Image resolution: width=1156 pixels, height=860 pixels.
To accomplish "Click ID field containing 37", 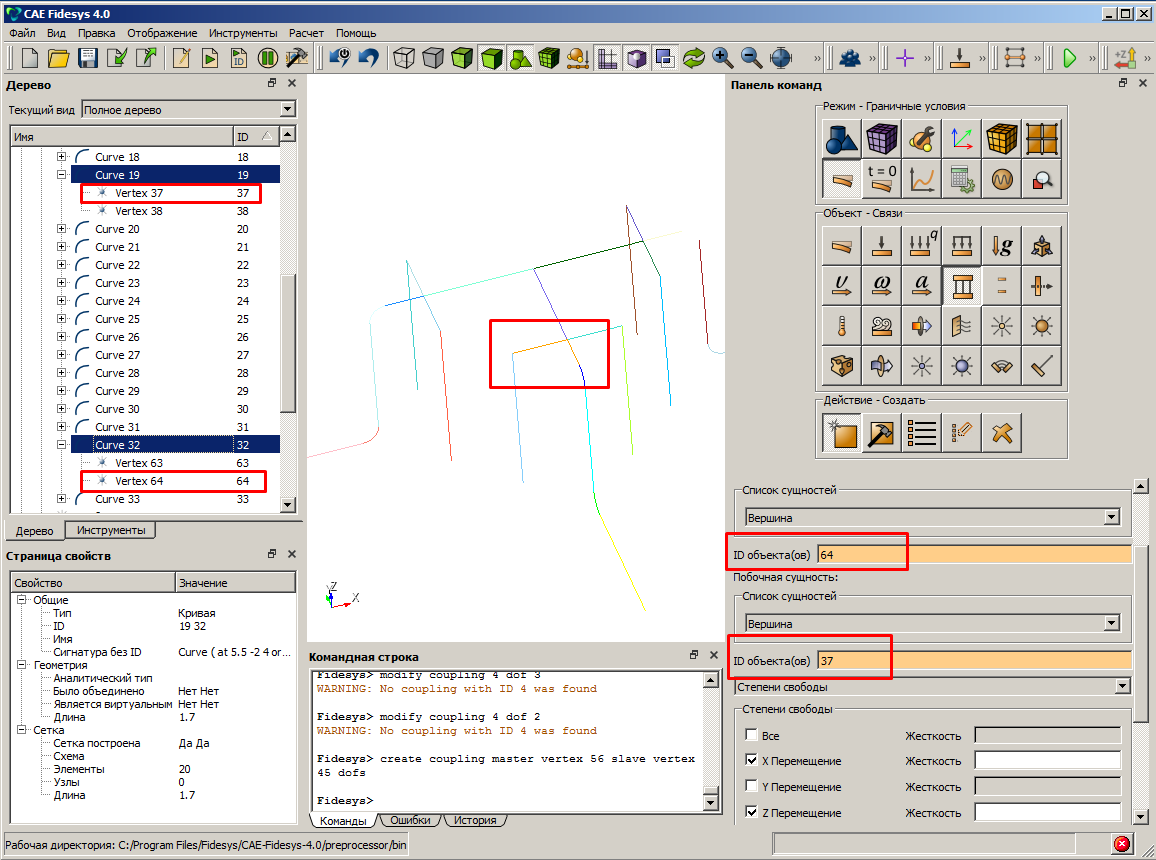I will point(974,660).
